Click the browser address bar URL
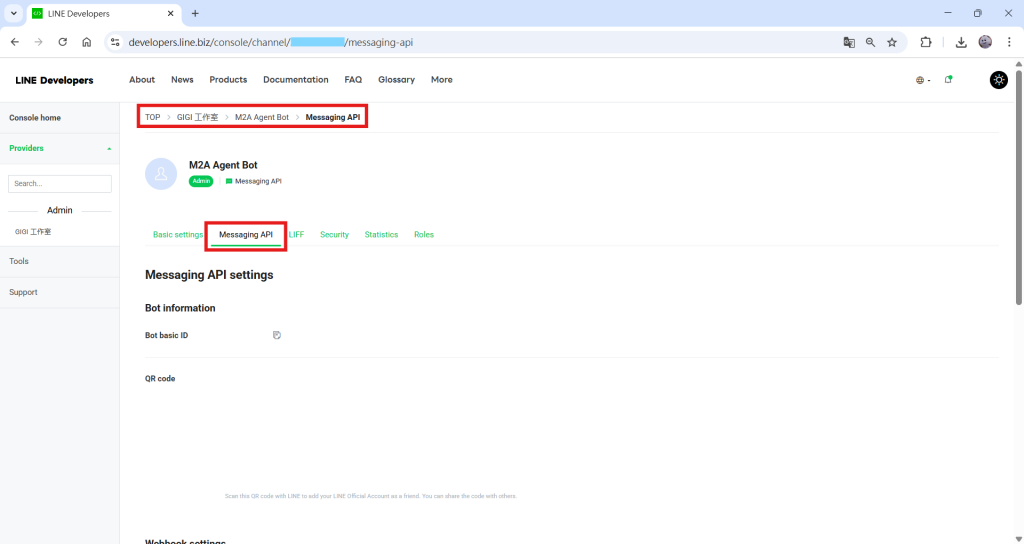Screen dimensions: 1024x544 pyautogui.click(x=271, y=42)
